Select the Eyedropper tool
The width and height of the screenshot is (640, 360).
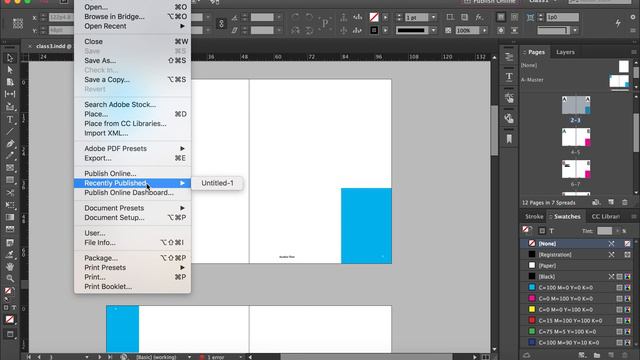pyautogui.click(x=10, y=254)
